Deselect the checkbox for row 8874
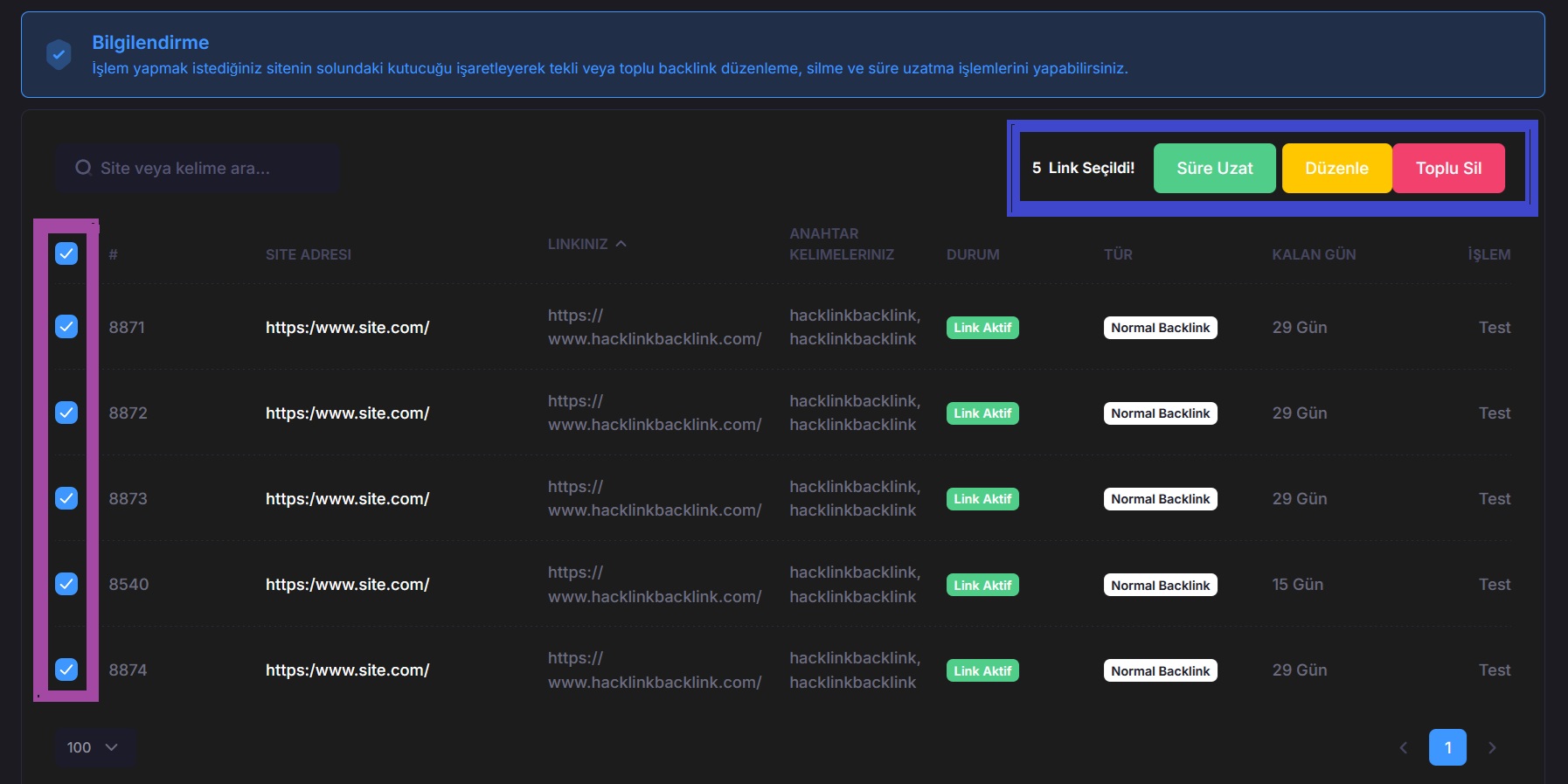 click(x=66, y=670)
